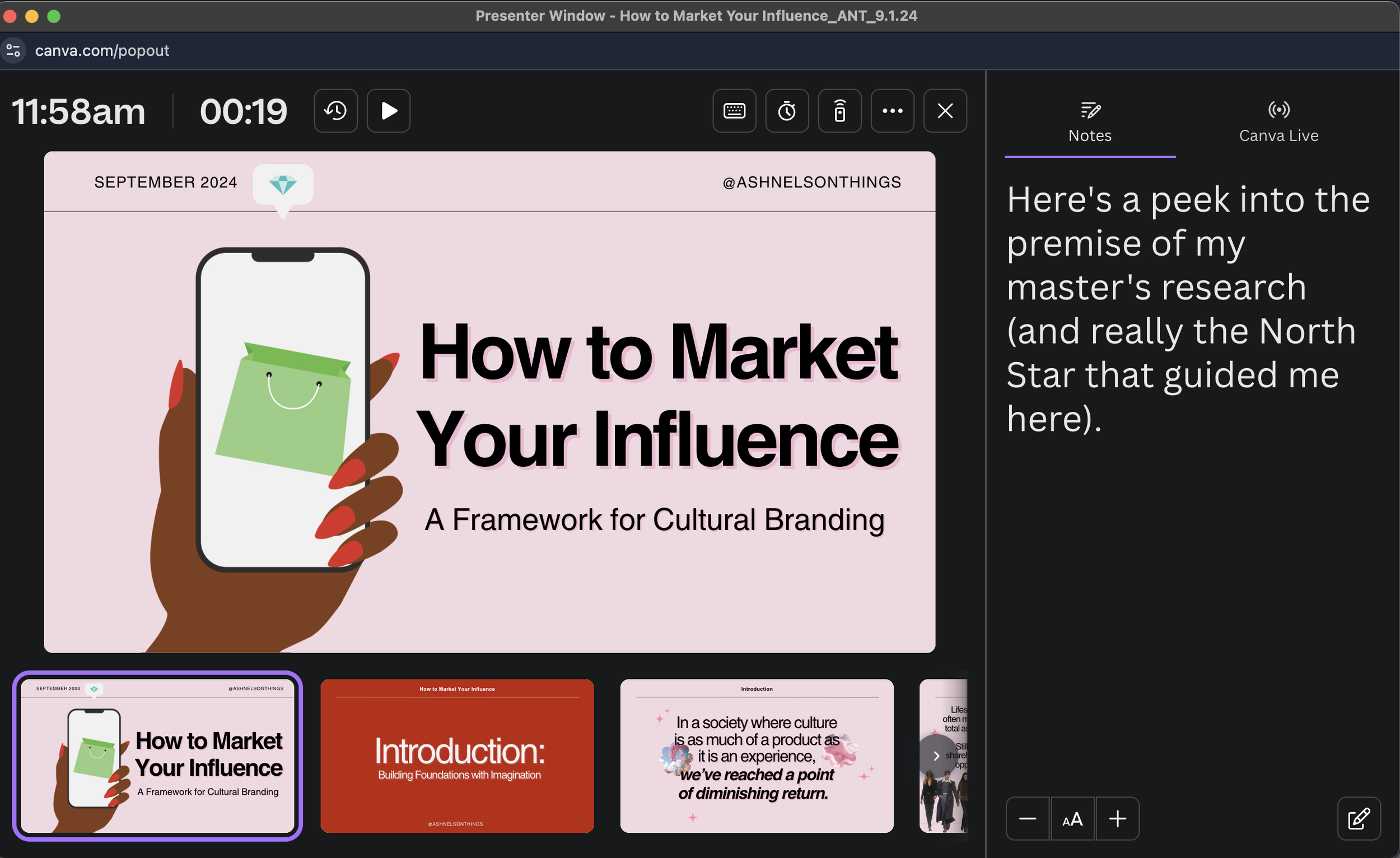
Task: Edit notes with the pencil icon
Action: coord(1359,818)
